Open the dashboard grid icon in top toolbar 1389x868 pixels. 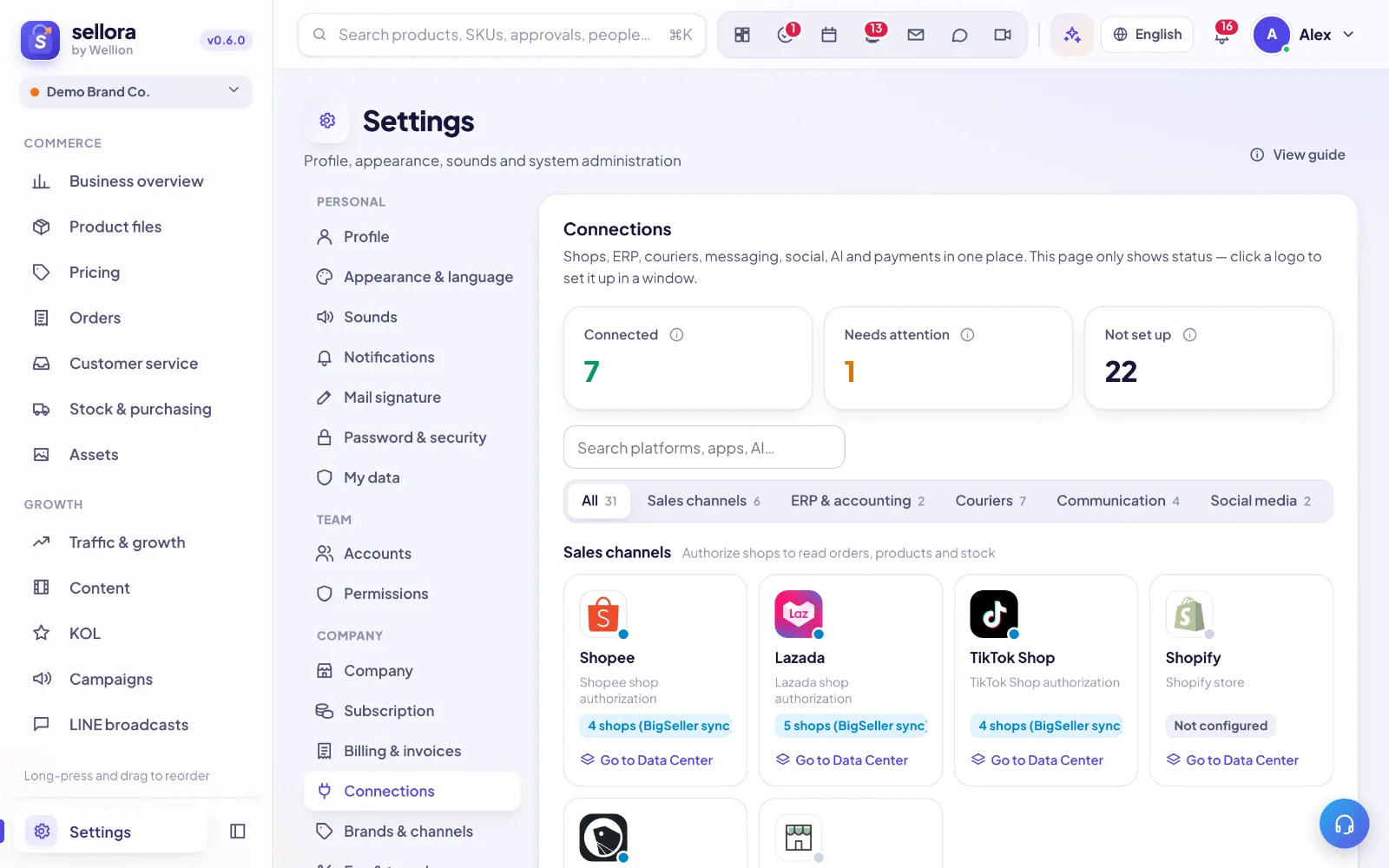click(x=742, y=35)
